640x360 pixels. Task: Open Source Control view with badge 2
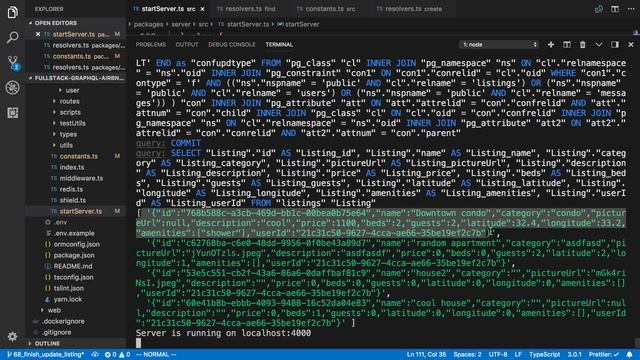coord(13,62)
